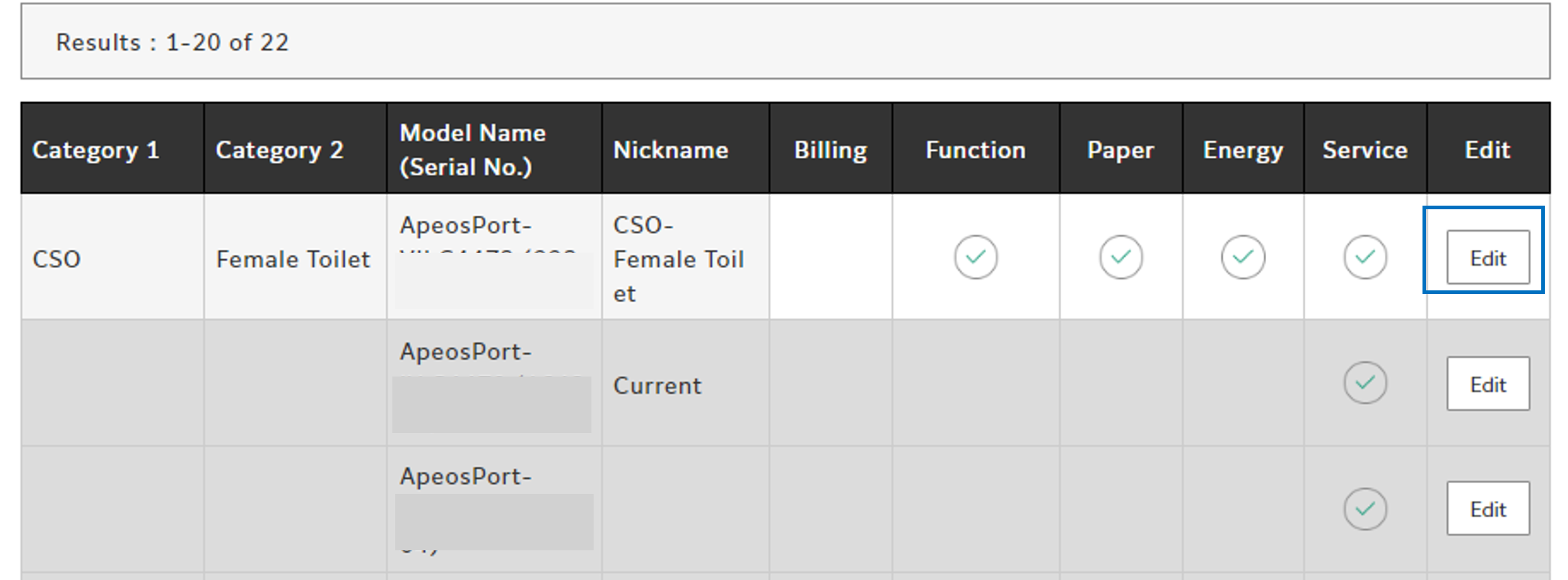Click the Category 2 column header

(x=279, y=150)
